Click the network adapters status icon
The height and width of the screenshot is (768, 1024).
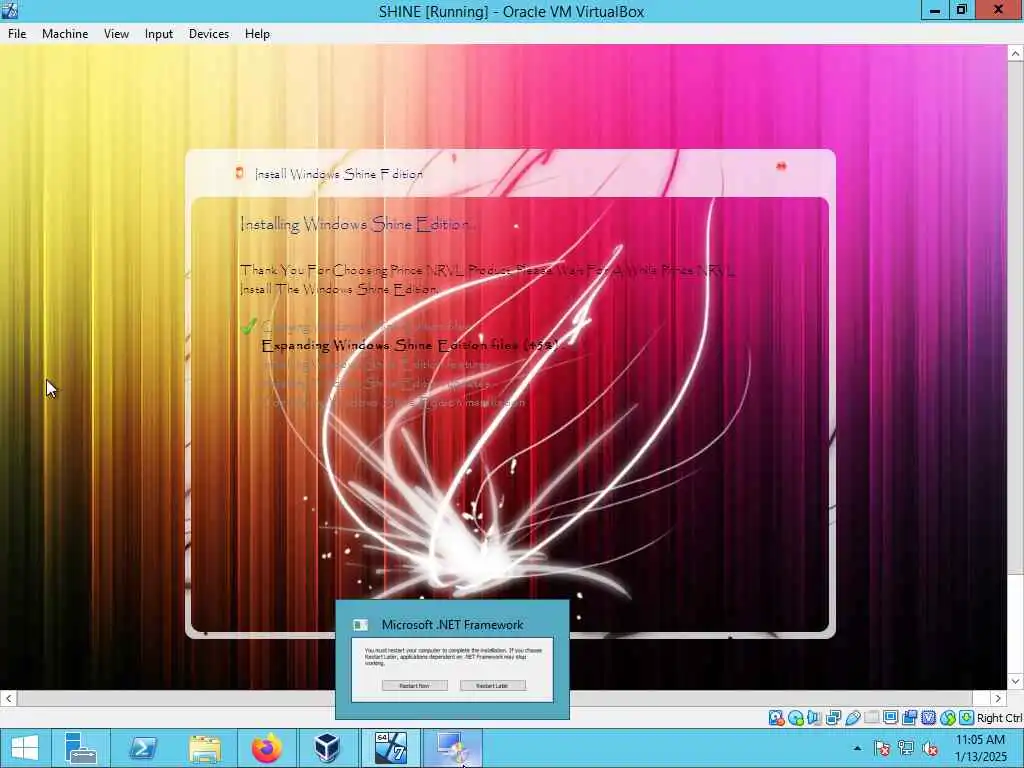[833, 718]
